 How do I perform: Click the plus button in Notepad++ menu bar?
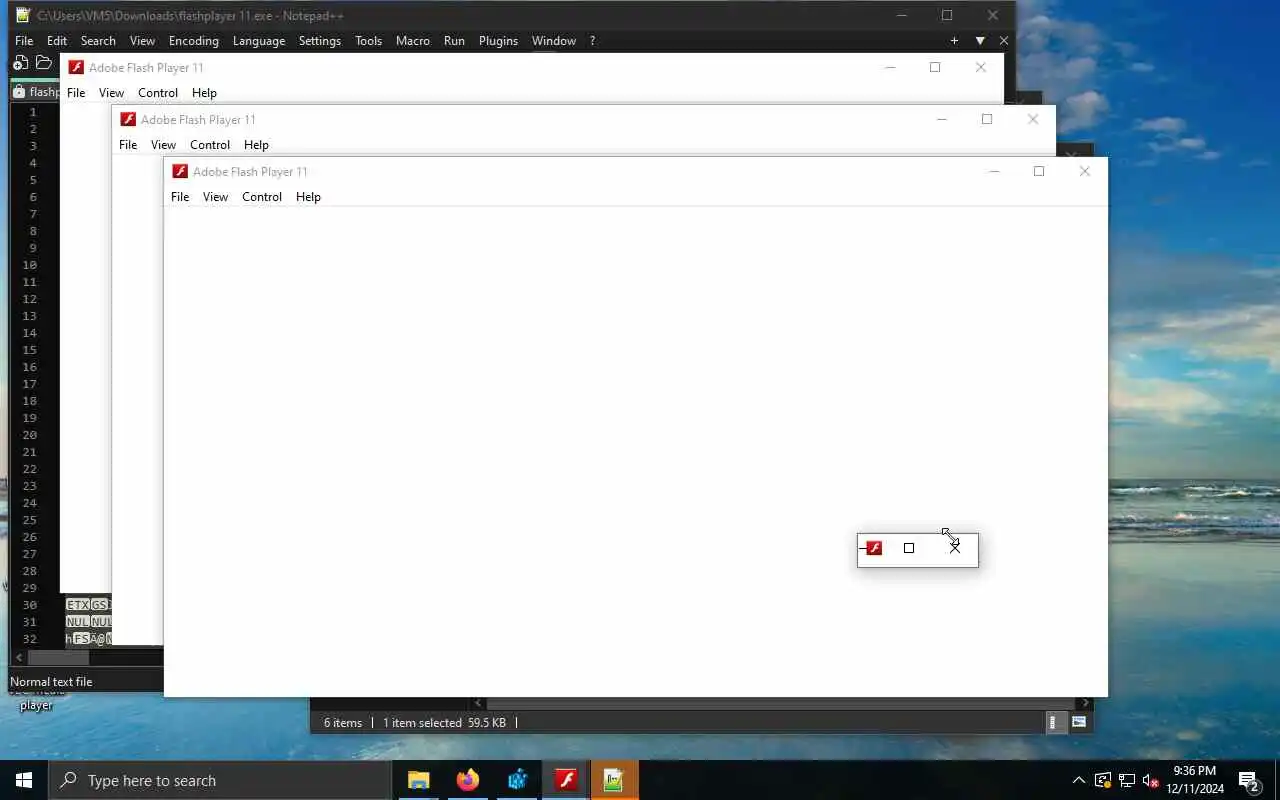point(954,41)
